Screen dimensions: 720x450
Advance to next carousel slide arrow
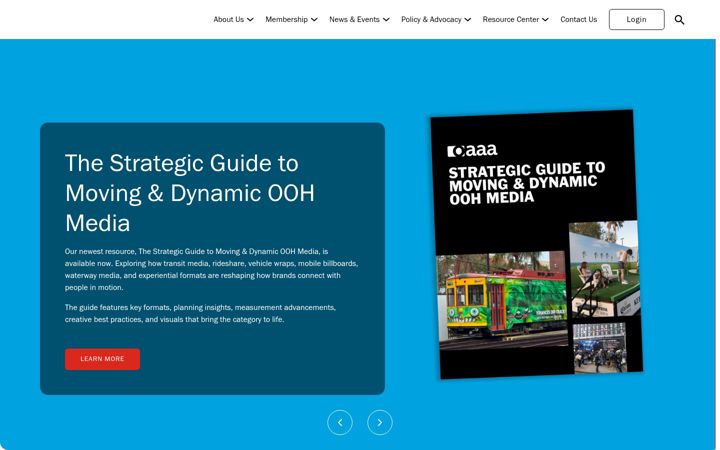380,422
